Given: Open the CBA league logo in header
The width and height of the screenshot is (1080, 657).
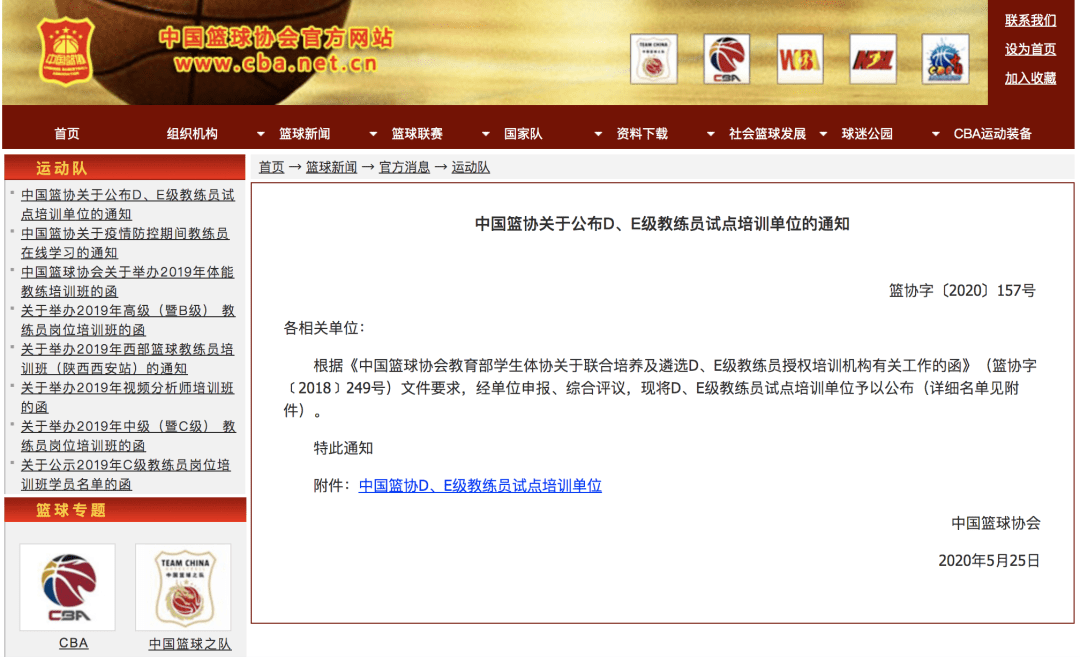Looking at the screenshot, I should click(x=727, y=59).
